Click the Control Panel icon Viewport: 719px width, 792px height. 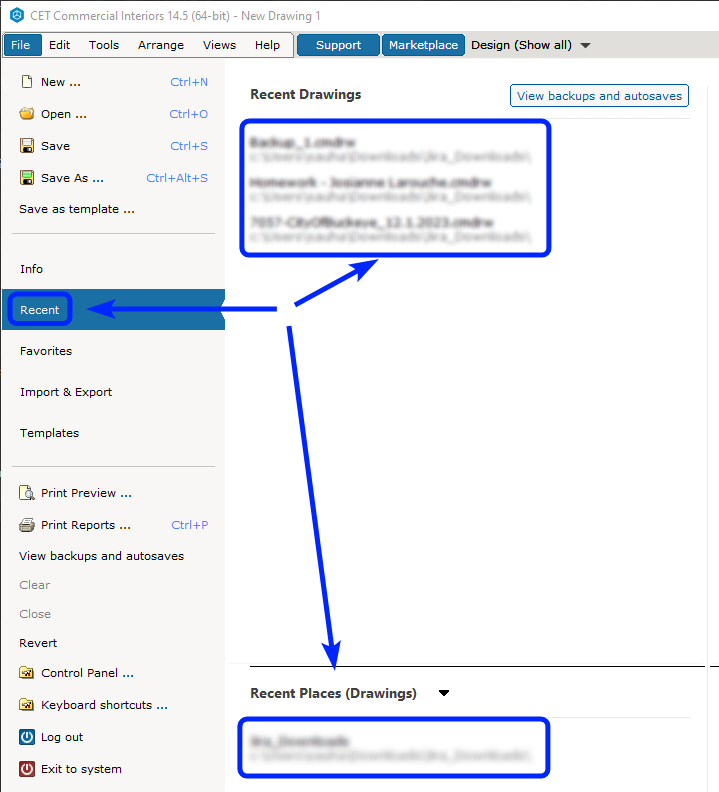click(x=27, y=673)
